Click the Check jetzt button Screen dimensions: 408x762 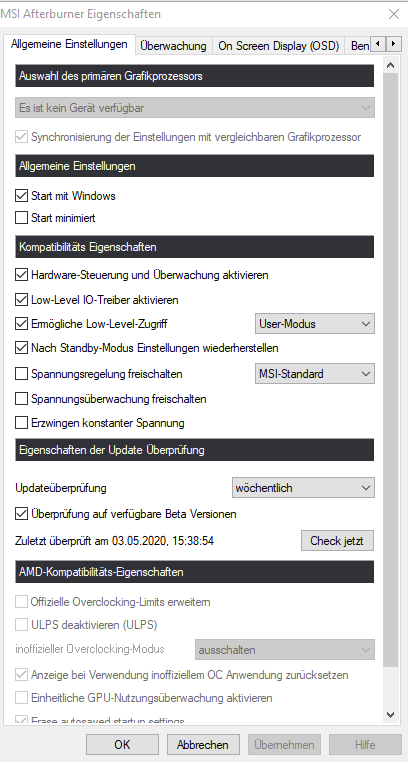coord(338,541)
